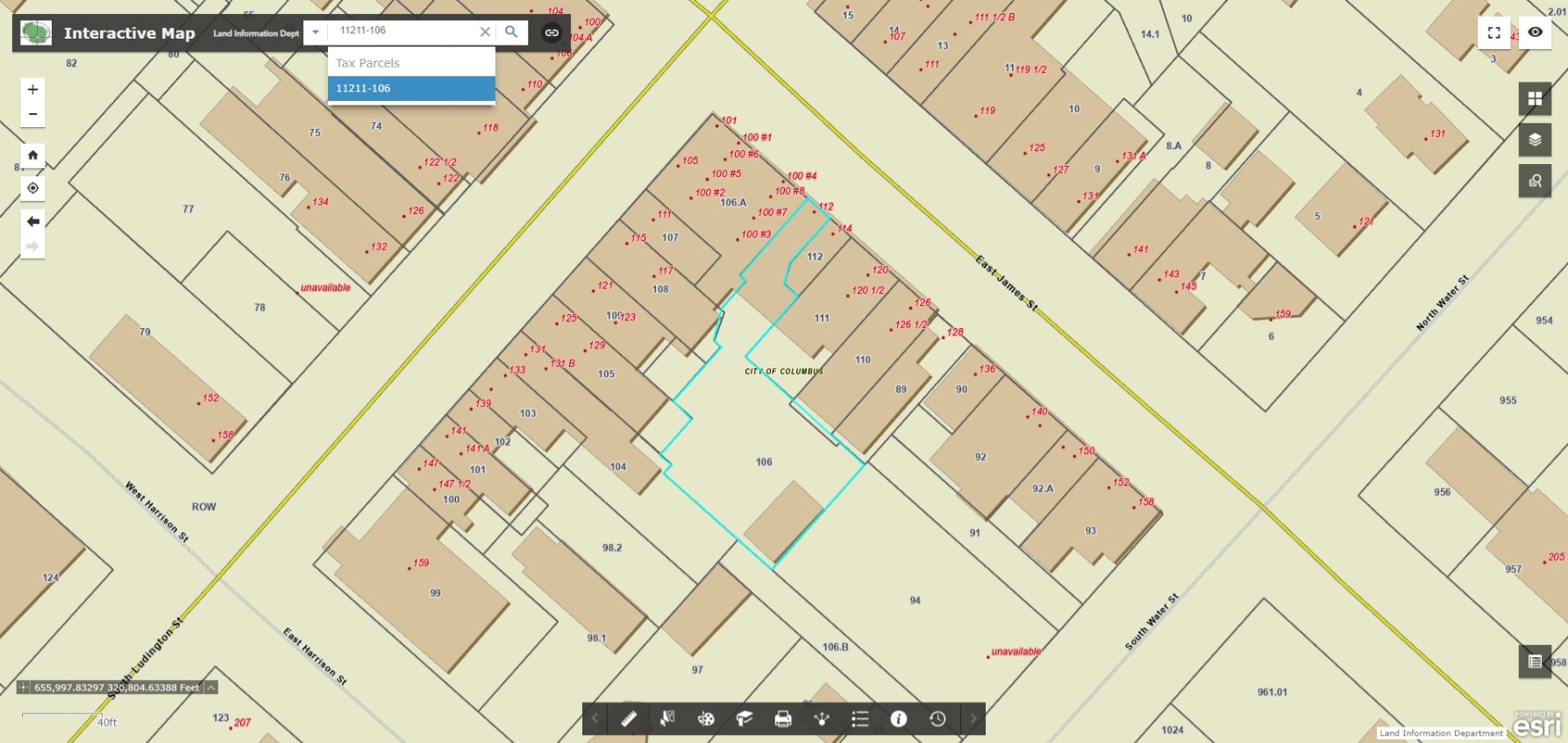The image size is (1568, 743).
Task: Click the Print map icon
Action: point(783,719)
